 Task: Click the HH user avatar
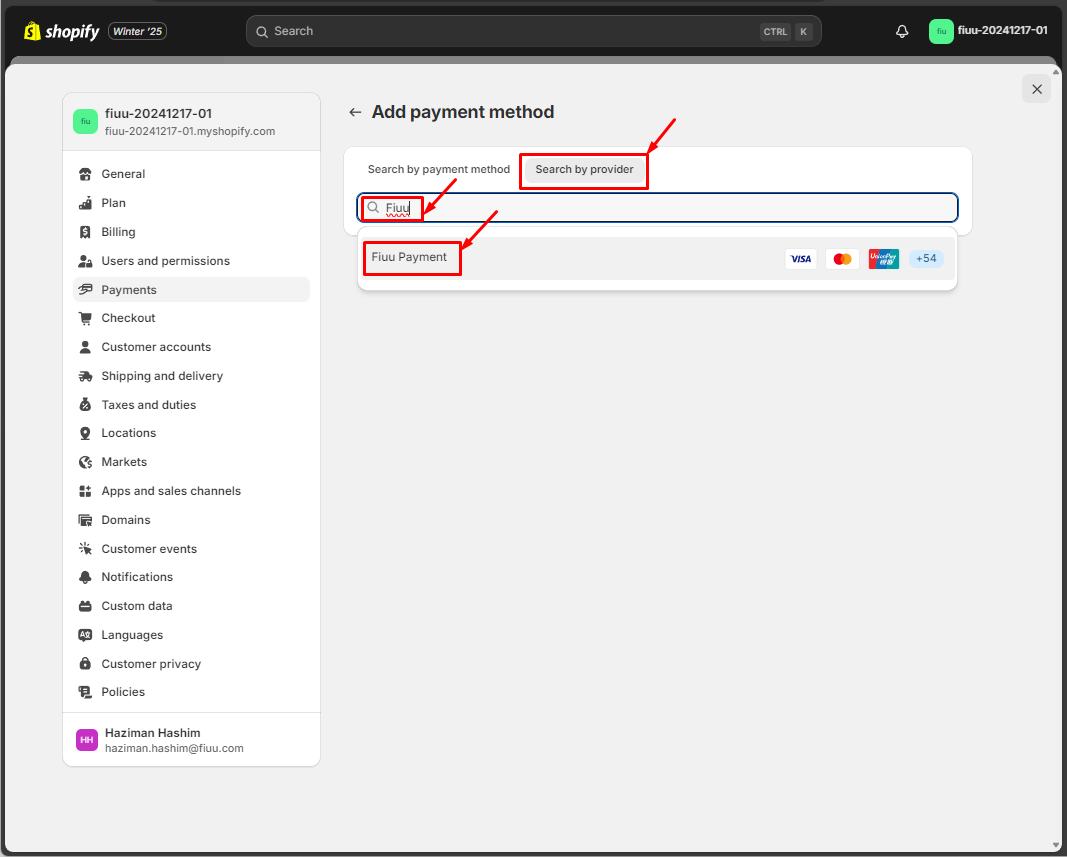[x=86, y=740]
